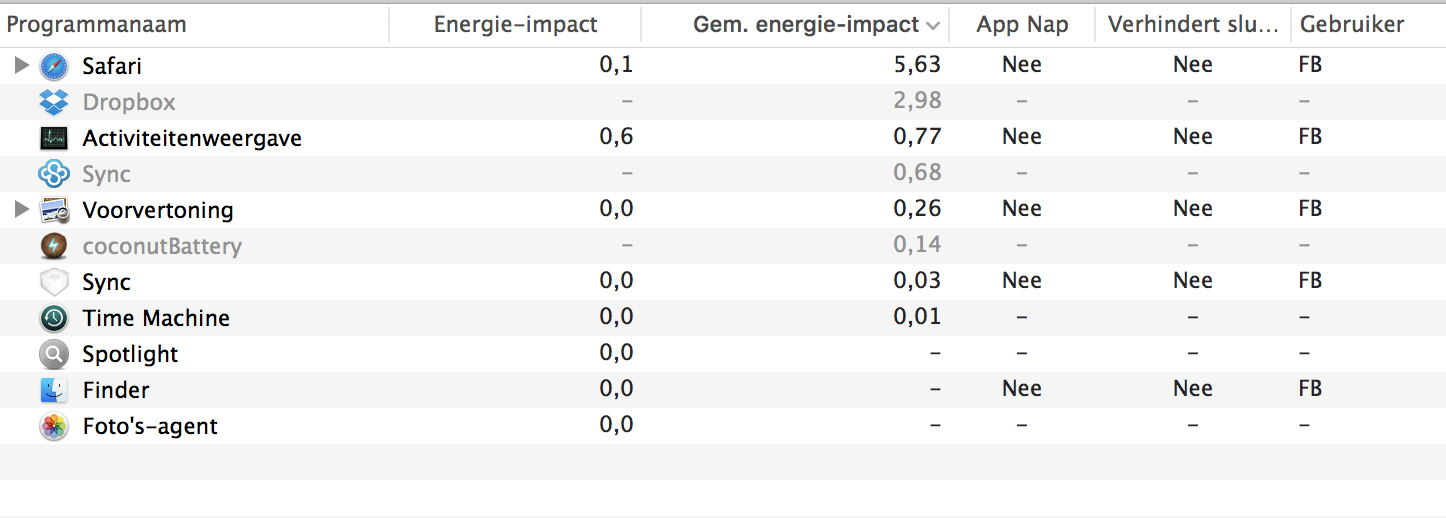Click the Foto's-agent flower icon
1446x518 pixels.
click(54, 427)
